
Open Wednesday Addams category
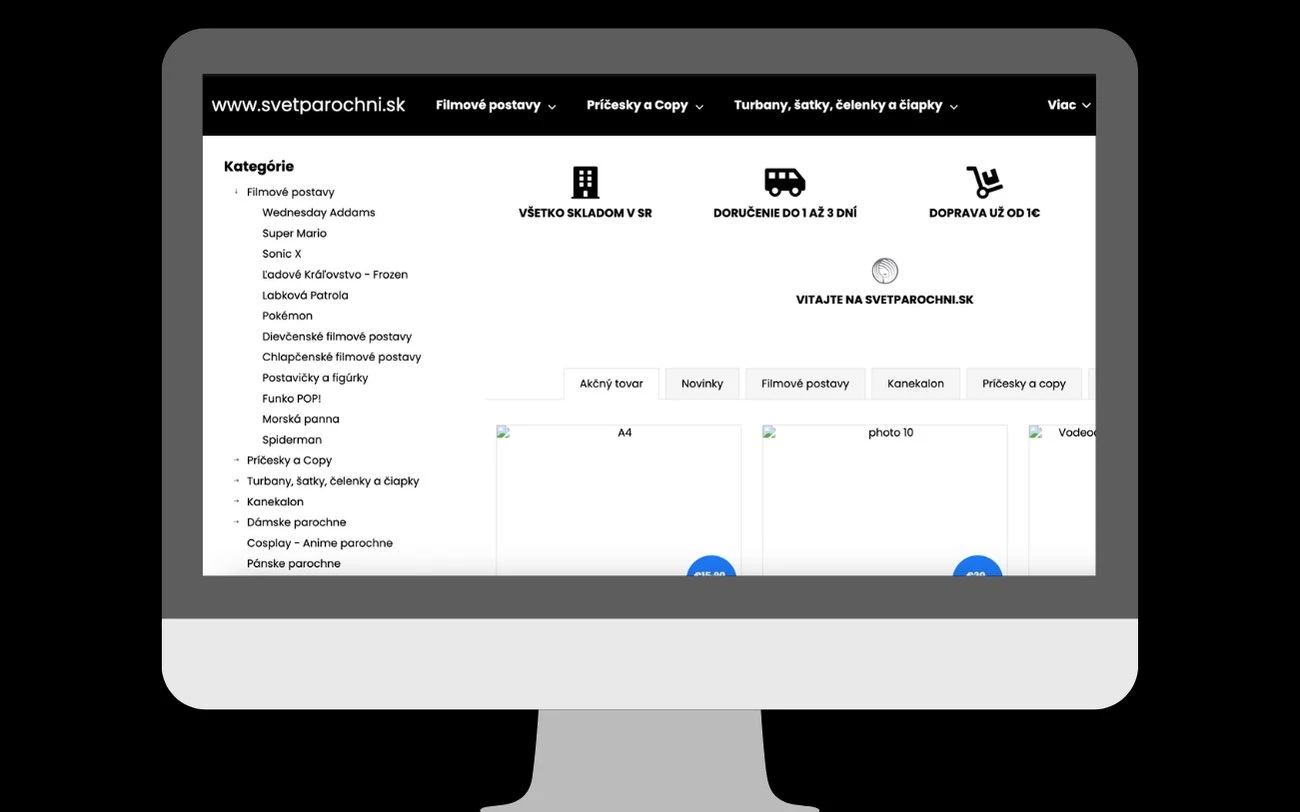[x=319, y=212]
